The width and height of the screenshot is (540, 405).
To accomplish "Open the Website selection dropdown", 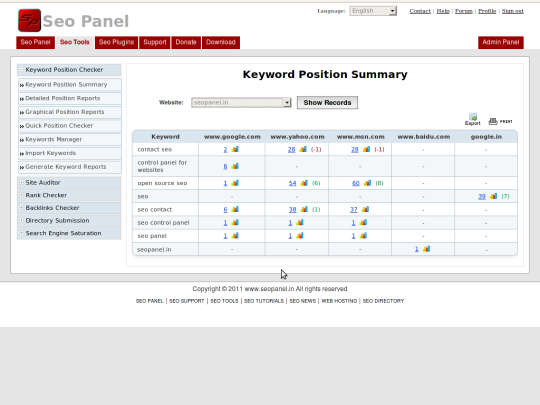I will click(x=241, y=102).
